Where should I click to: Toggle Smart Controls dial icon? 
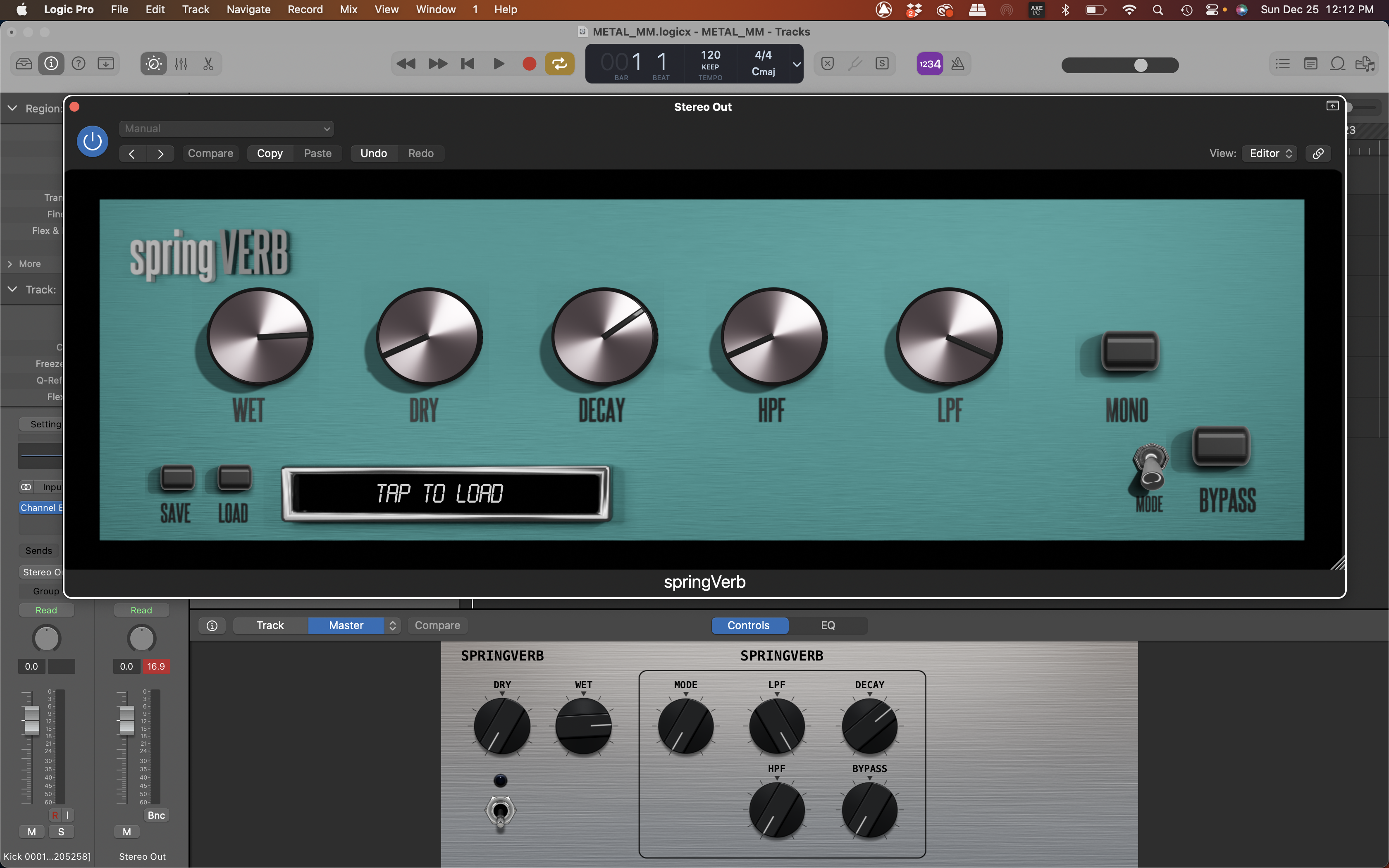(x=154, y=64)
